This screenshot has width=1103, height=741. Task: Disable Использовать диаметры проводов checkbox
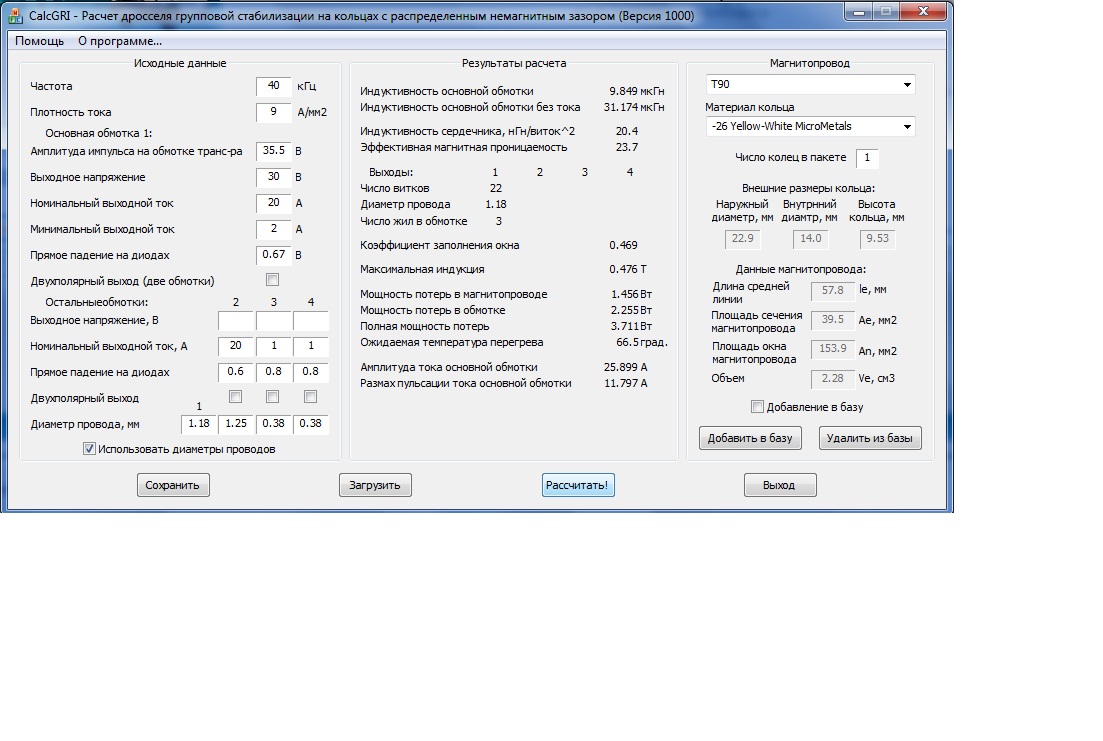tap(90, 449)
